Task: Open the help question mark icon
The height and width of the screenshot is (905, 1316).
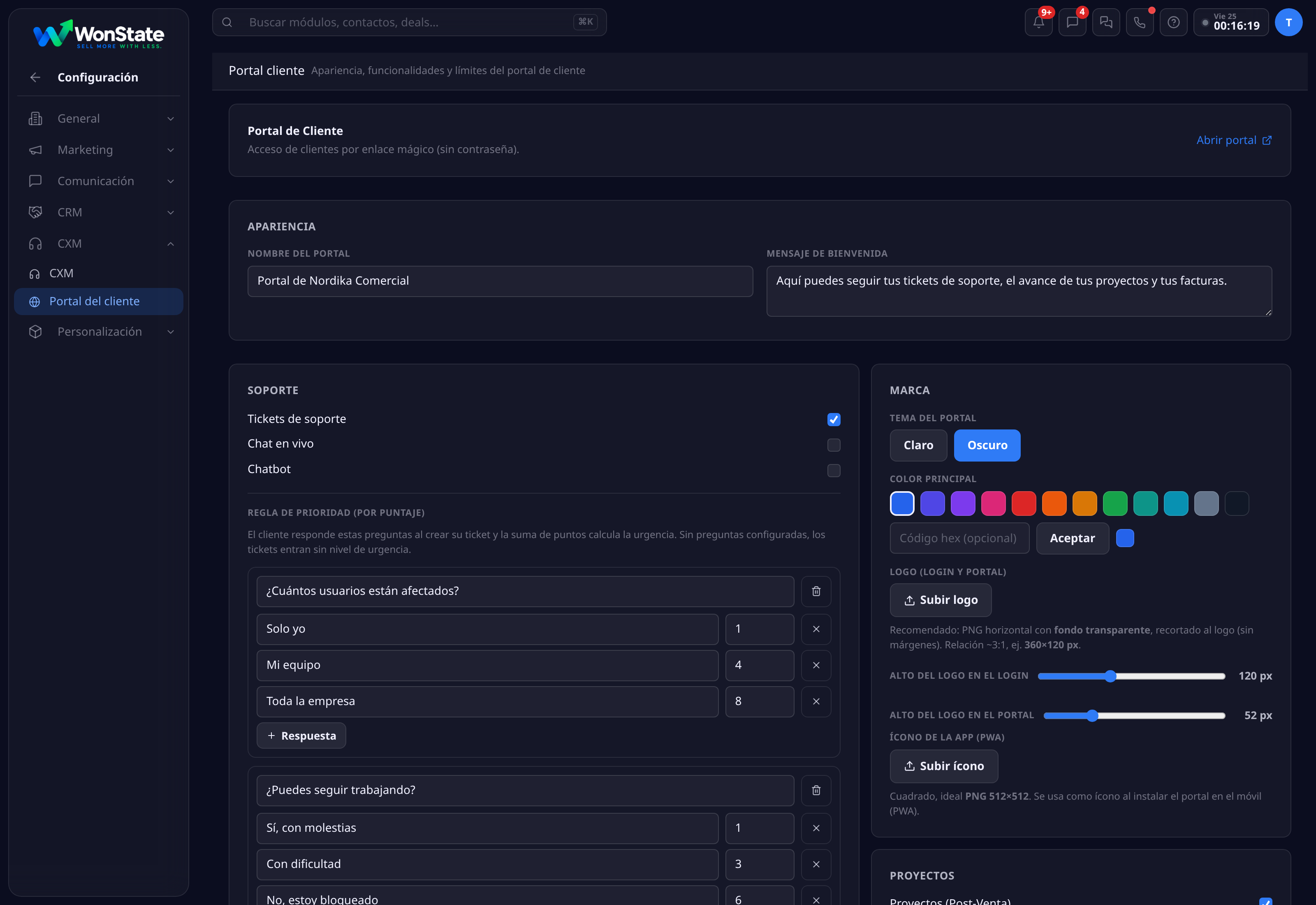Action: click(x=1173, y=23)
